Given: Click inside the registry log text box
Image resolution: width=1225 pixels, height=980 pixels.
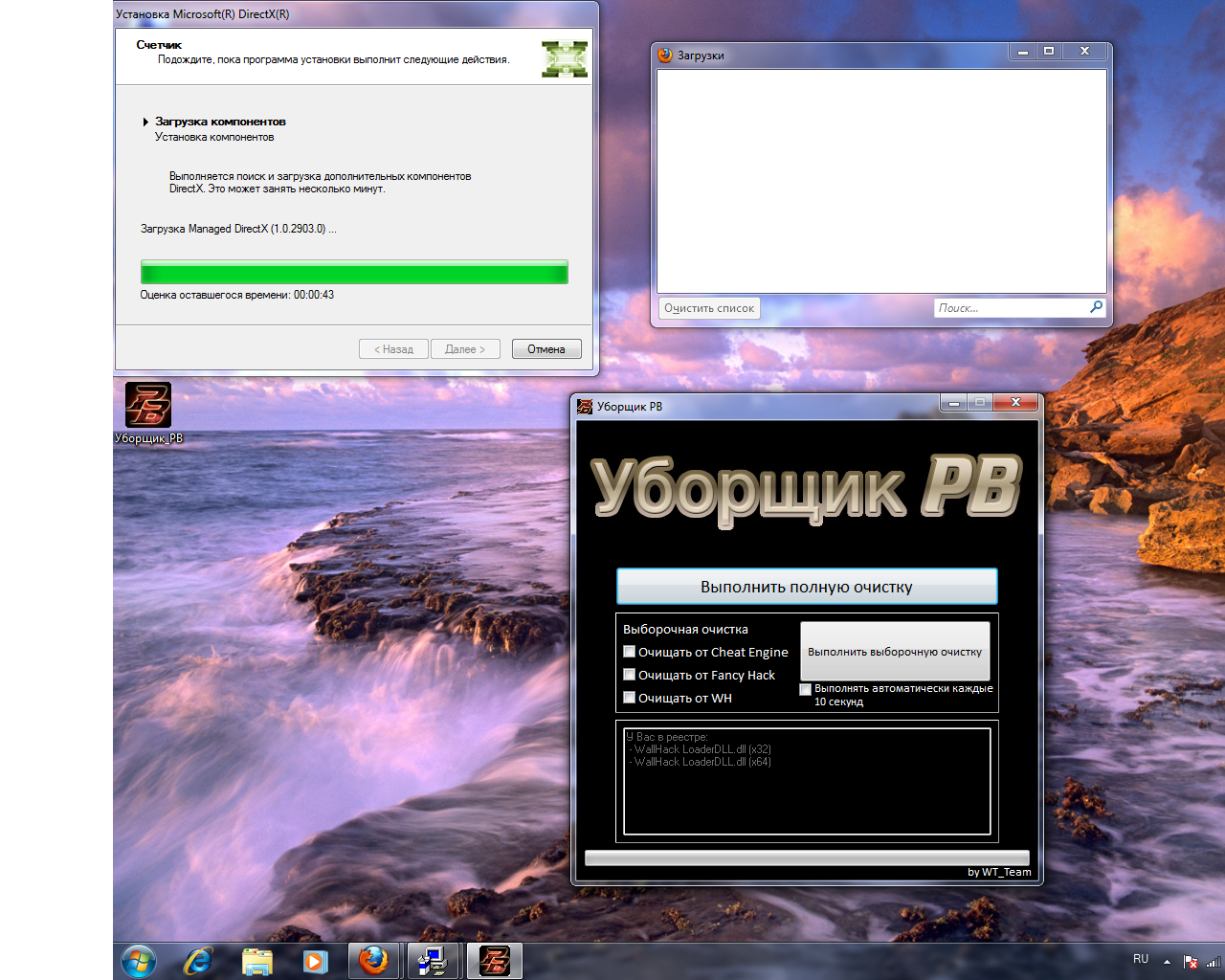Looking at the screenshot, I should [807, 782].
